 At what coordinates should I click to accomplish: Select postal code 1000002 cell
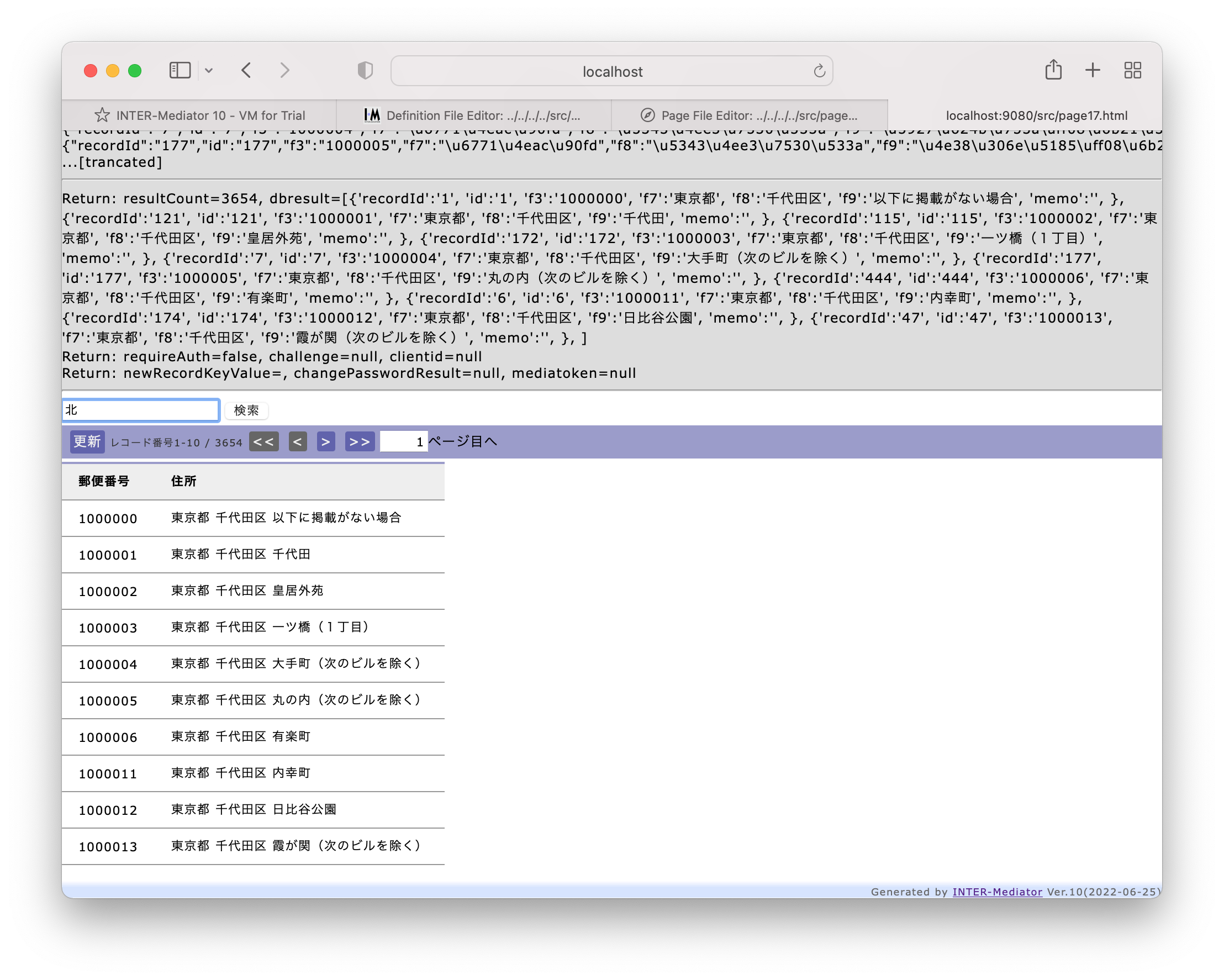[x=108, y=591]
